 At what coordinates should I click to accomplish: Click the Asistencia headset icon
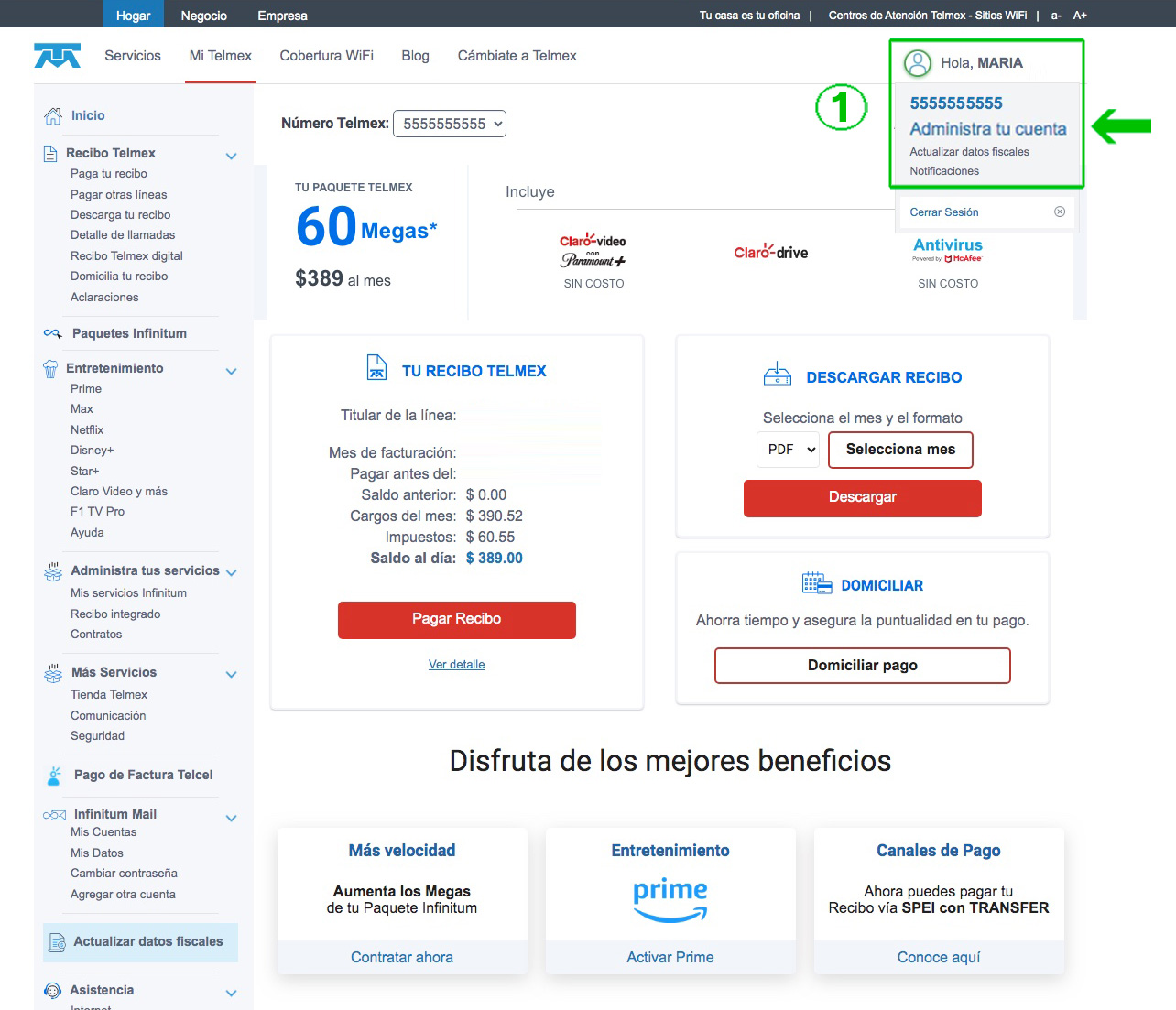click(53, 990)
